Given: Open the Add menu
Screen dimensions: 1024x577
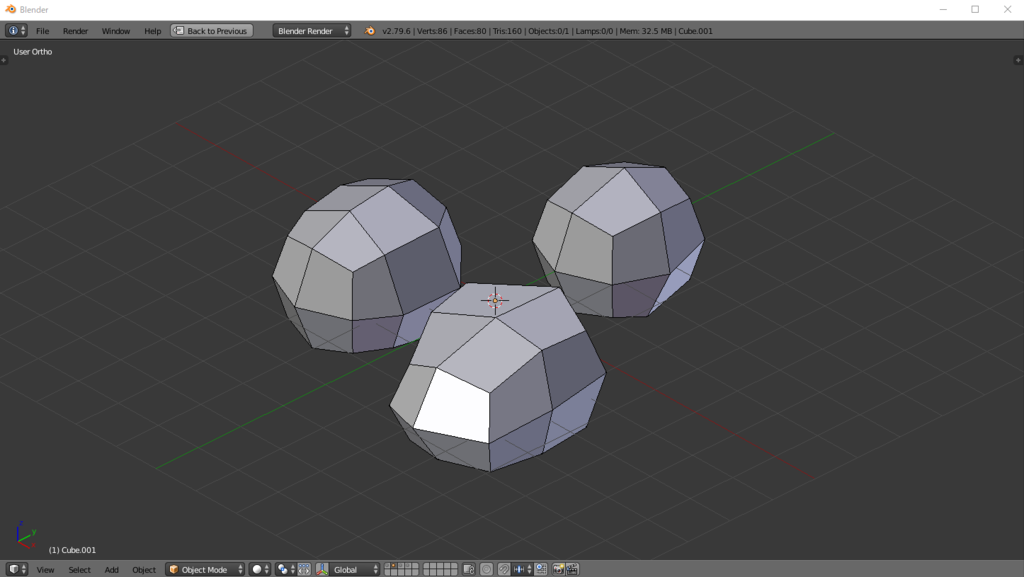Looking at the screenshot, I should tap(112, 570).
